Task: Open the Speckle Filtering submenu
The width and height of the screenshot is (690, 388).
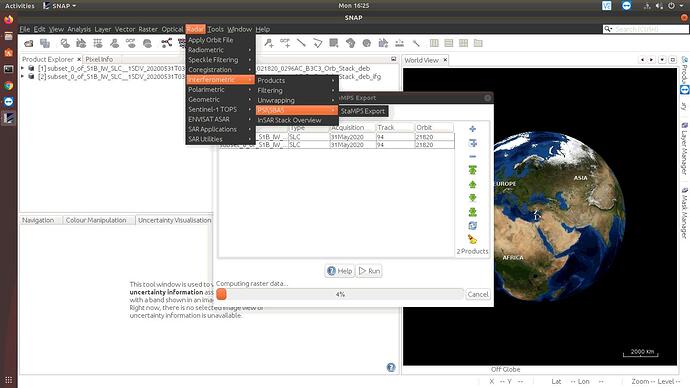Action: [x=220, y=60]
